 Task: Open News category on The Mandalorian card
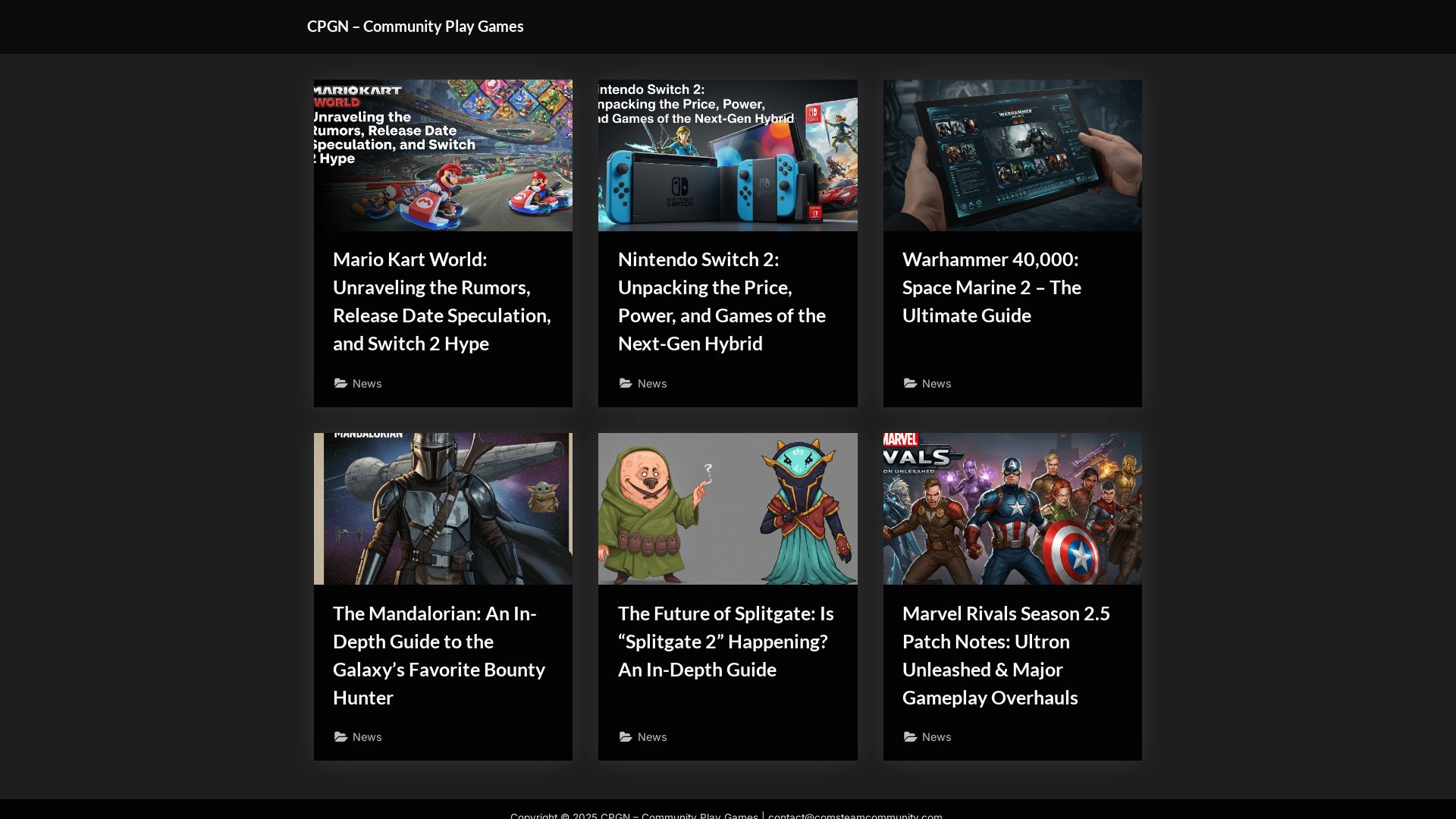367,737
